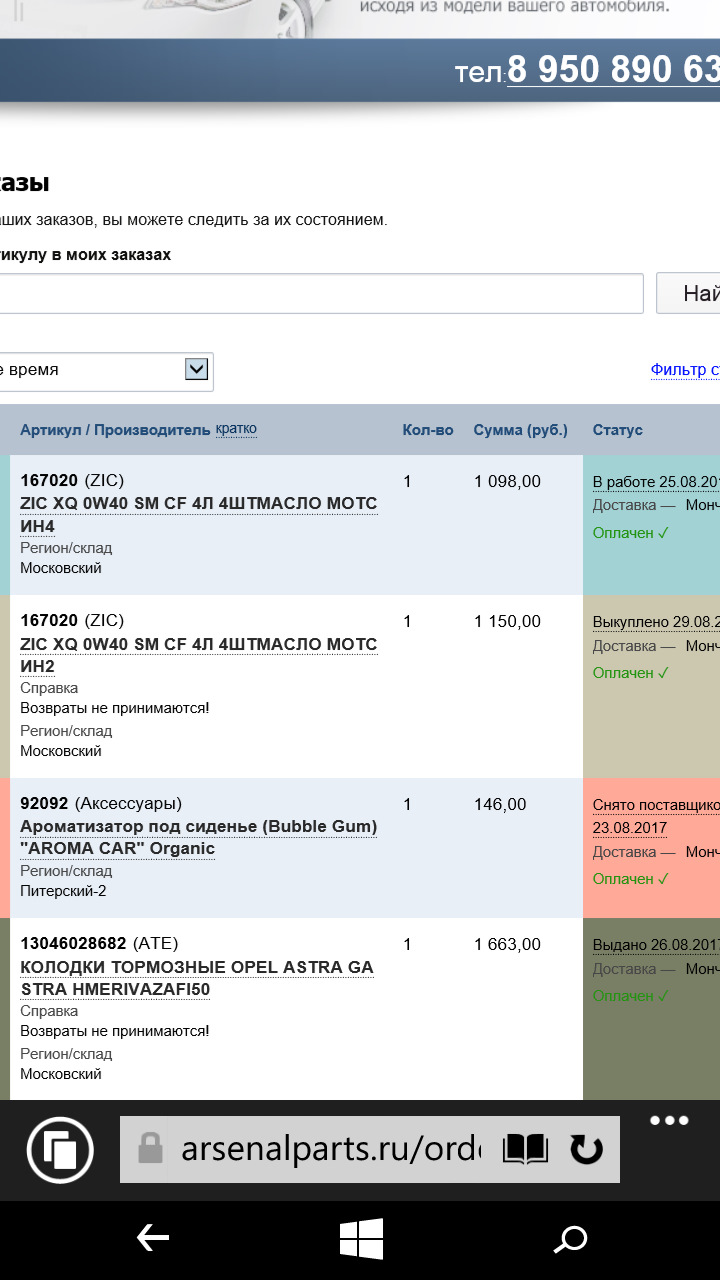Open ZIC XQ 0W40 ИН4 product link
The width and height of the screenshot is (720, 1280).
tap(198, 514)
